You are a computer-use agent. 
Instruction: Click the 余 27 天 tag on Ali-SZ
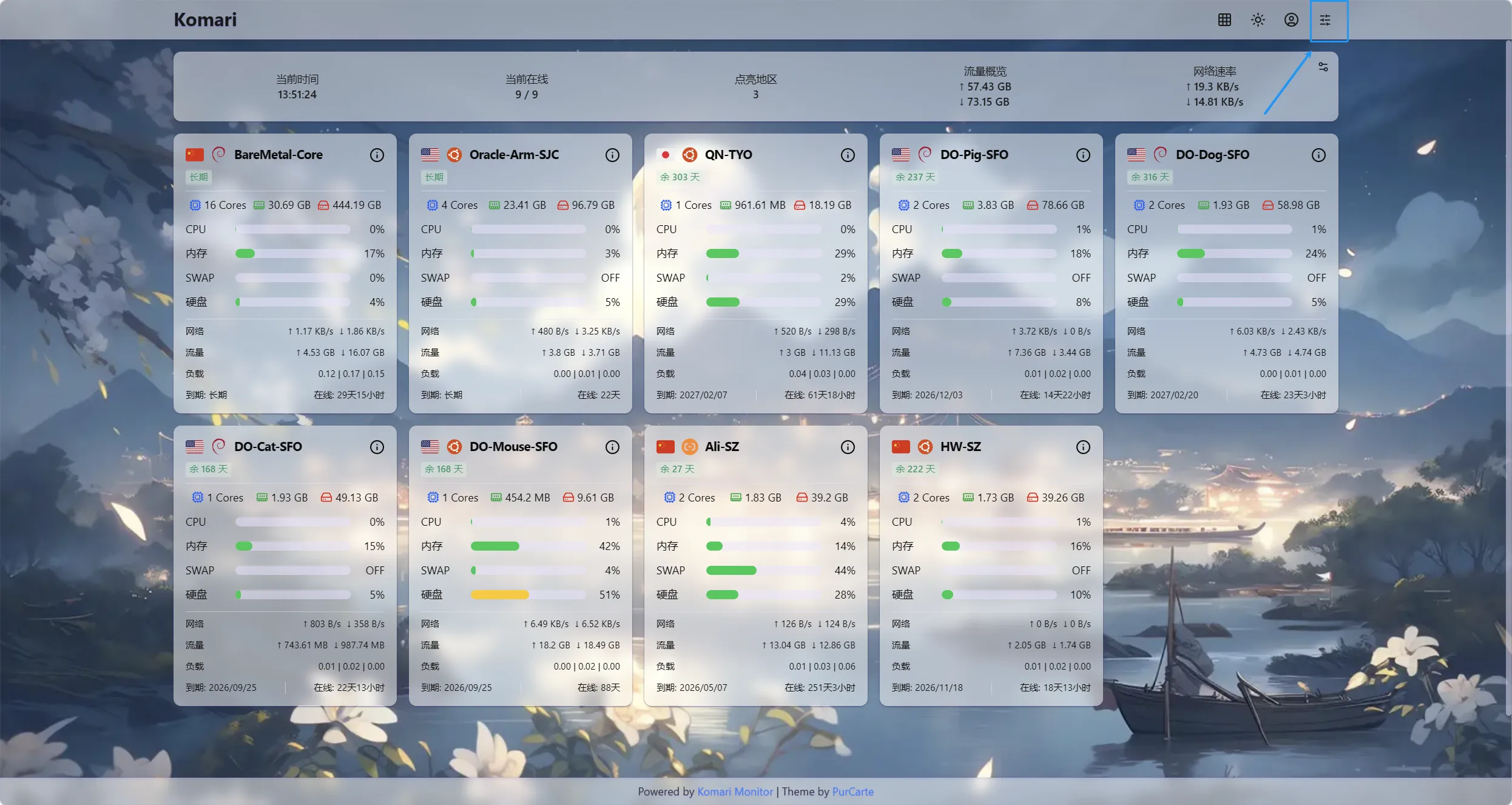677,469
